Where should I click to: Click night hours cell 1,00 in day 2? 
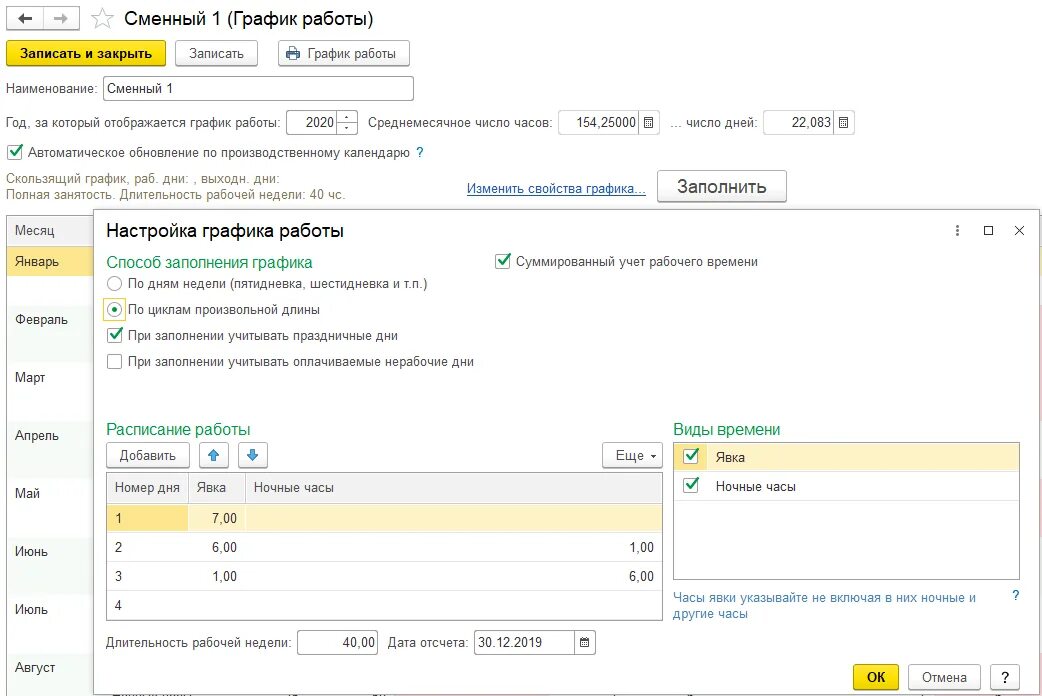pos(454,547)
